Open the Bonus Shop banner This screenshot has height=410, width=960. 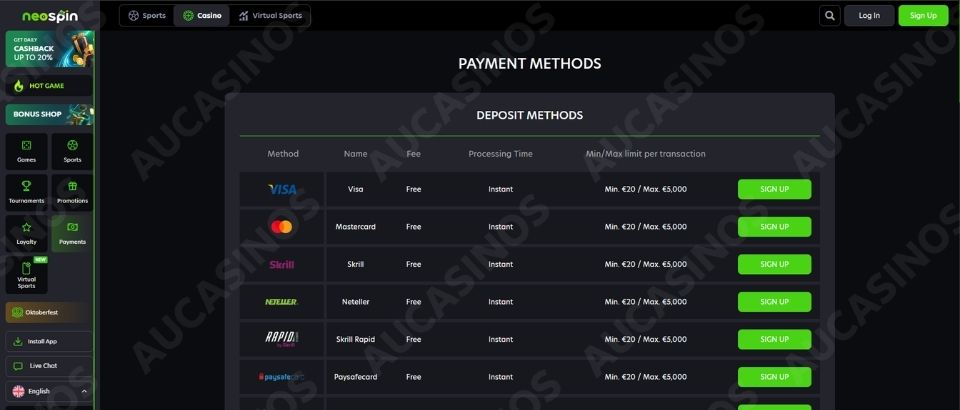50,114
